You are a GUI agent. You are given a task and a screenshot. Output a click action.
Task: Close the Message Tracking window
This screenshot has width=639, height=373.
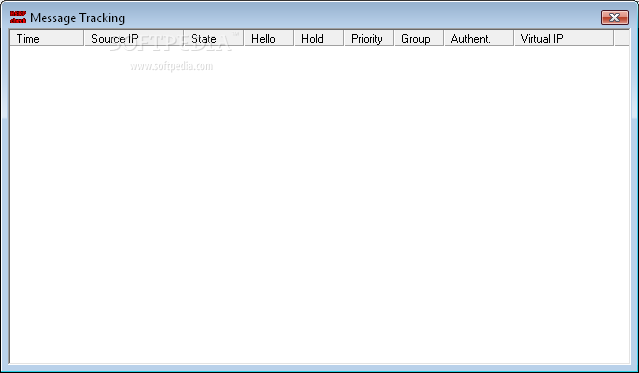615,18
